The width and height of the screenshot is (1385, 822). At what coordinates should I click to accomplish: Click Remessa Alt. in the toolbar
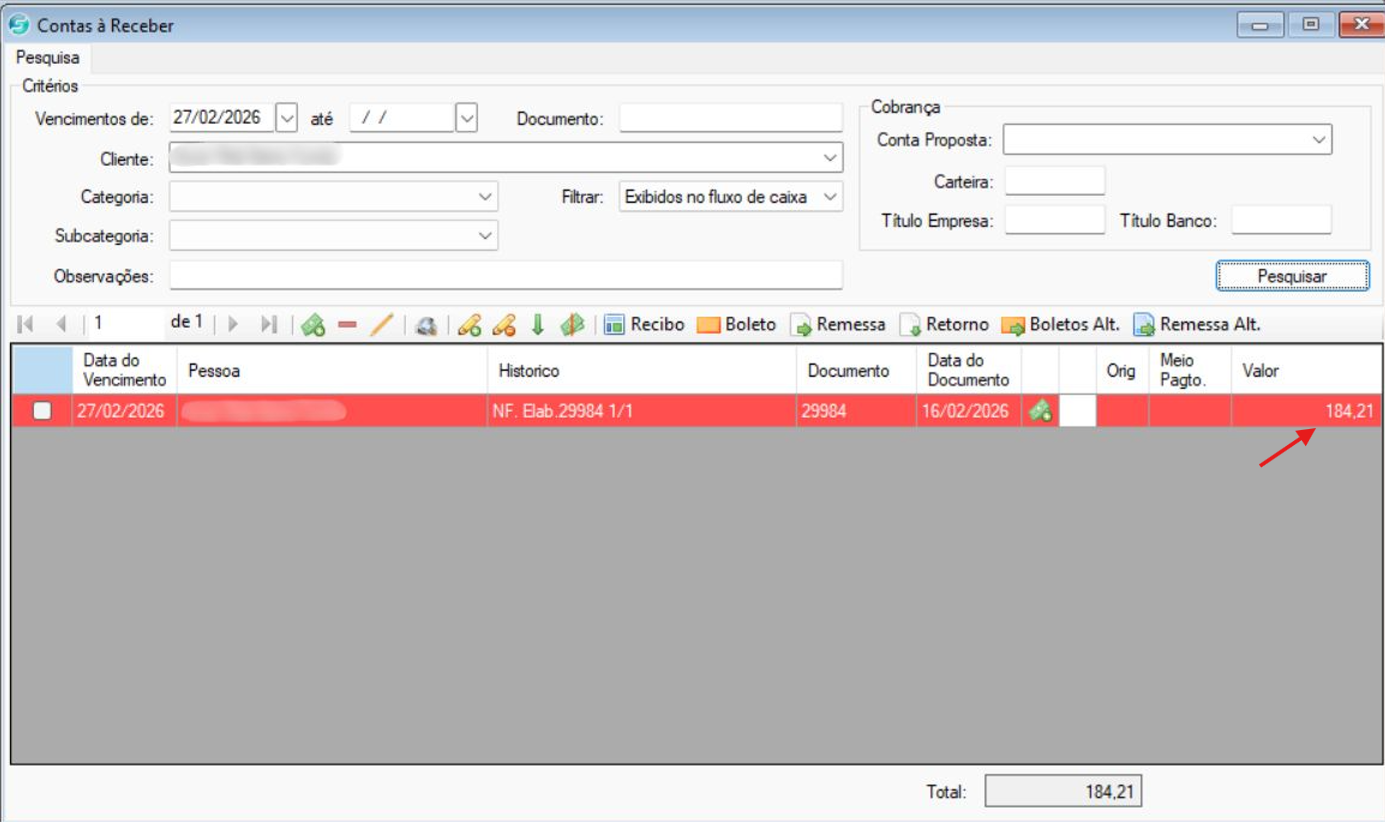coord(1197,325)
